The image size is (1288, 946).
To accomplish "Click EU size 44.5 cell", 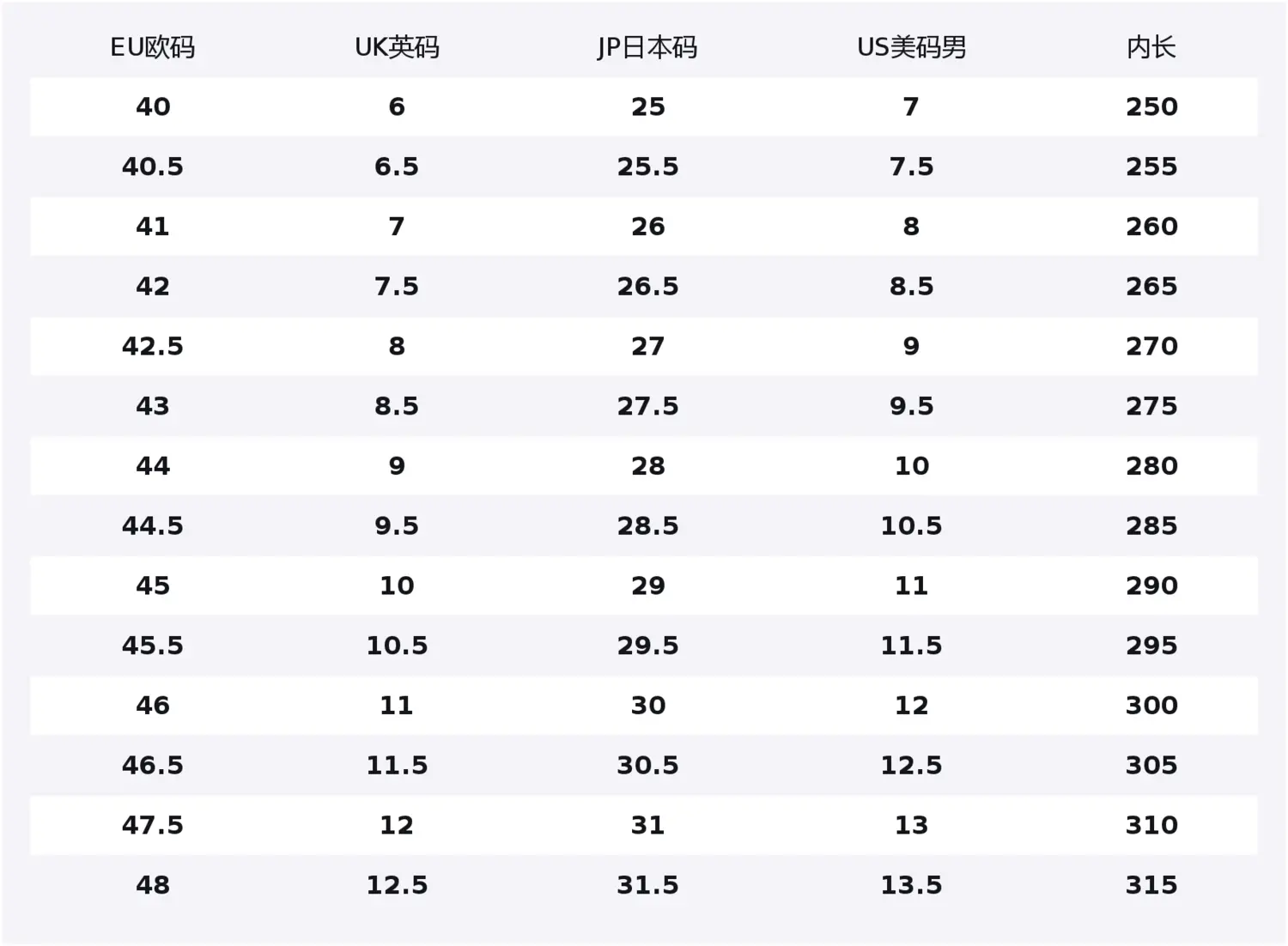I will point(153,525).
